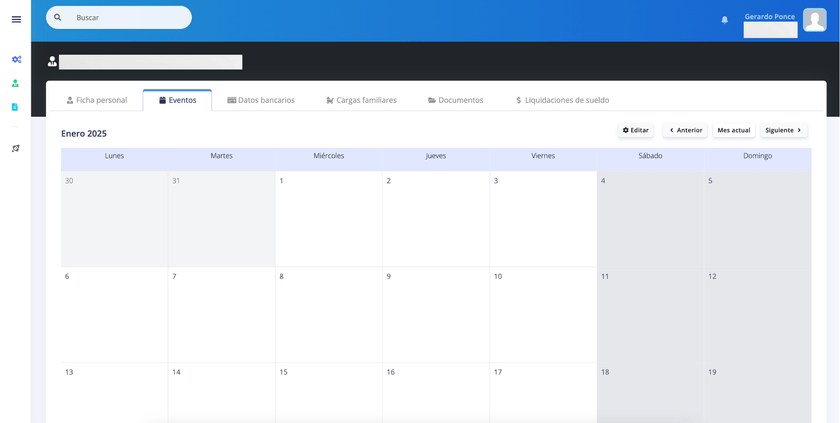Open the Datos bancarios tab
840x423 pixels.
coord(261,100)
